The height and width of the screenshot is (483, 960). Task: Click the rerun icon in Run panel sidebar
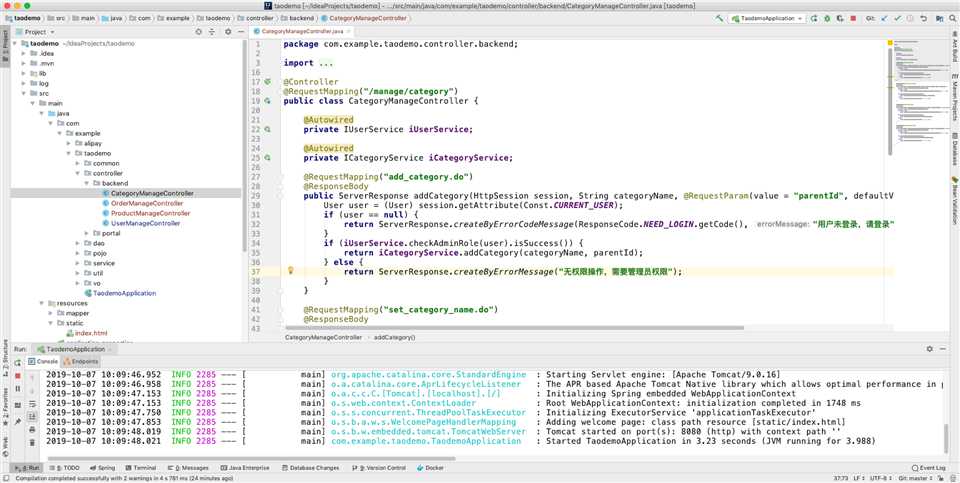coord(17,362)
